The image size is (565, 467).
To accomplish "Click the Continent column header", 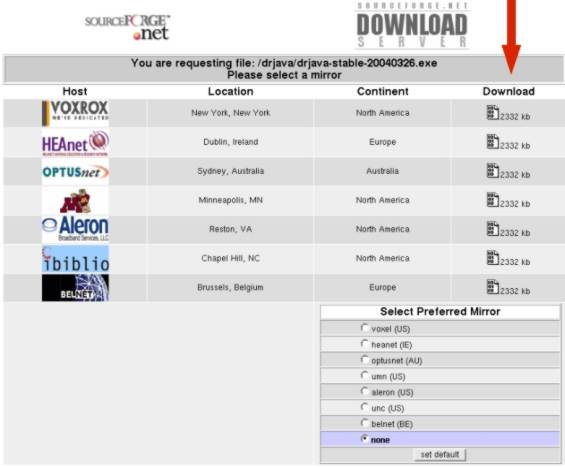I will click(x=383, y=92).
